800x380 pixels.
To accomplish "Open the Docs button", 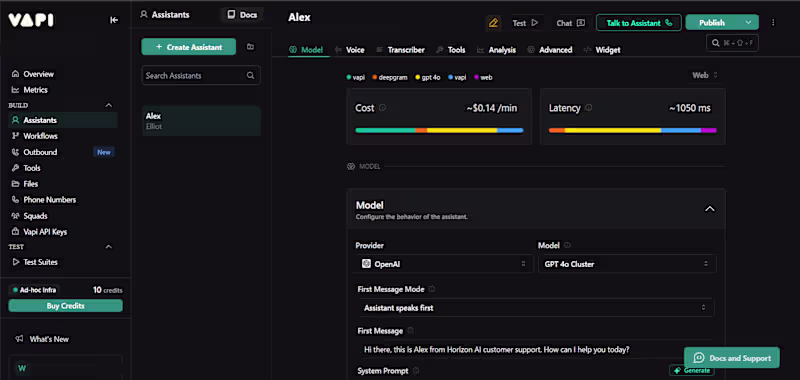I will (x=243, y=15).
